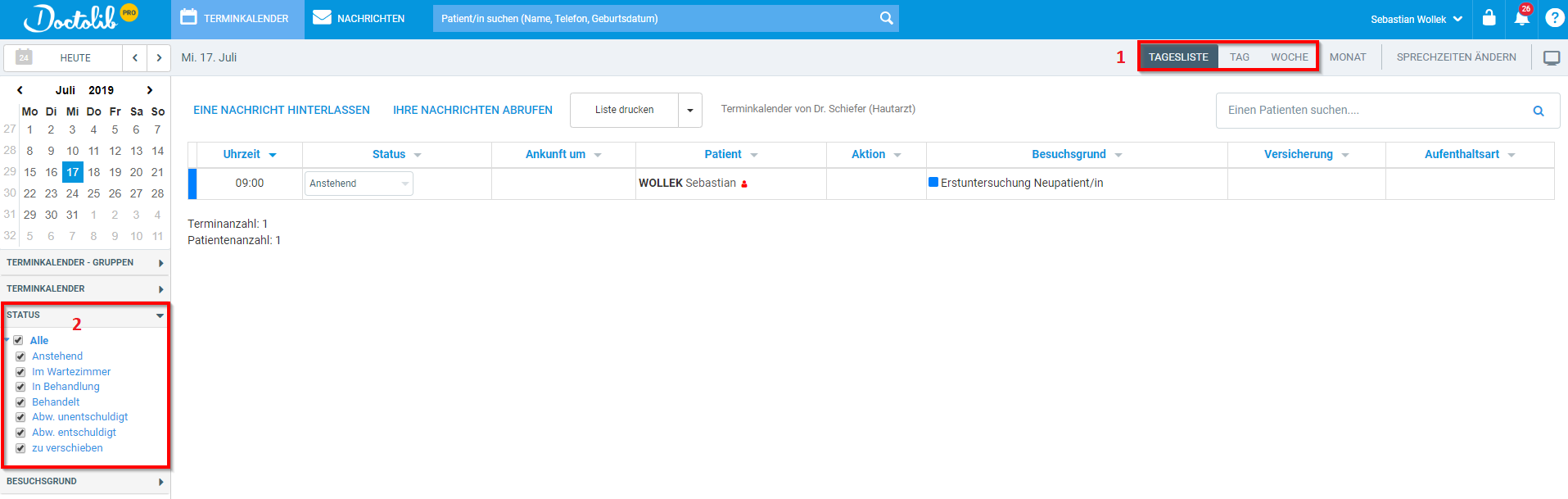Open the Anstehend status dropdown in the 09:00 row
Image resolution: width=1568 pixels, height=499 pixels.
pyautogui.click(x=359, y=184)
